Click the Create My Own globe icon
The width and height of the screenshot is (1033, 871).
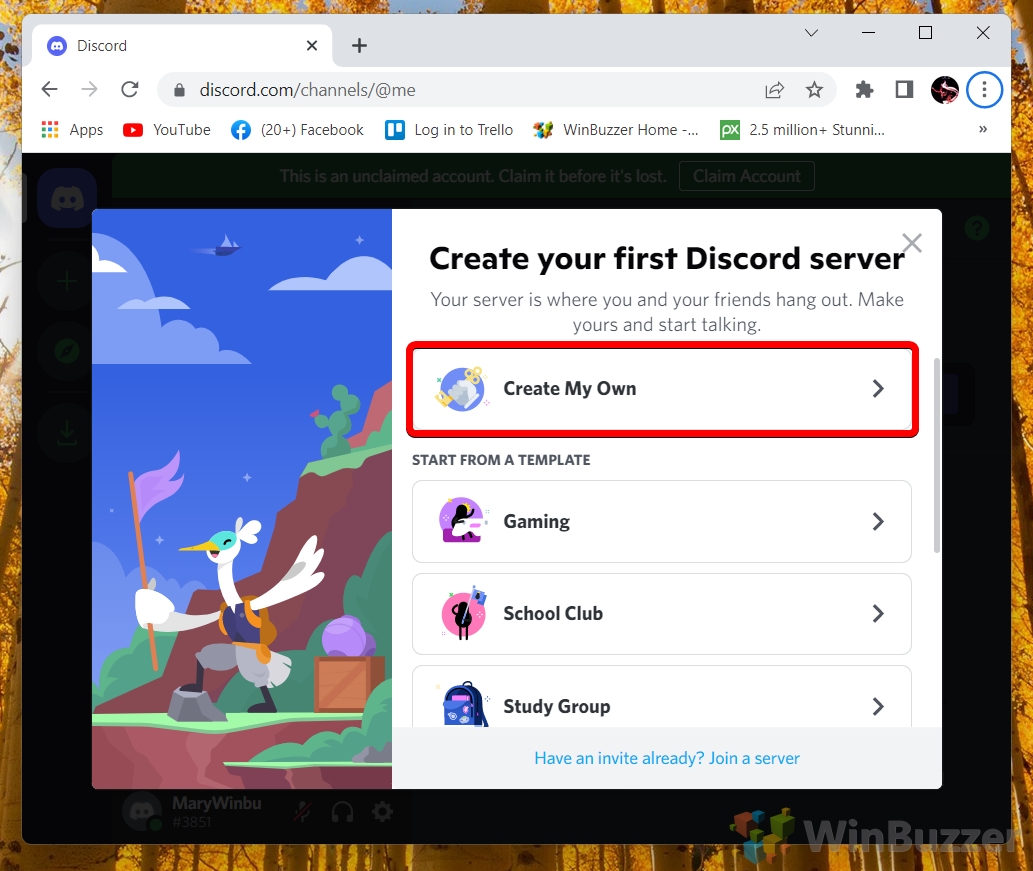462,389
